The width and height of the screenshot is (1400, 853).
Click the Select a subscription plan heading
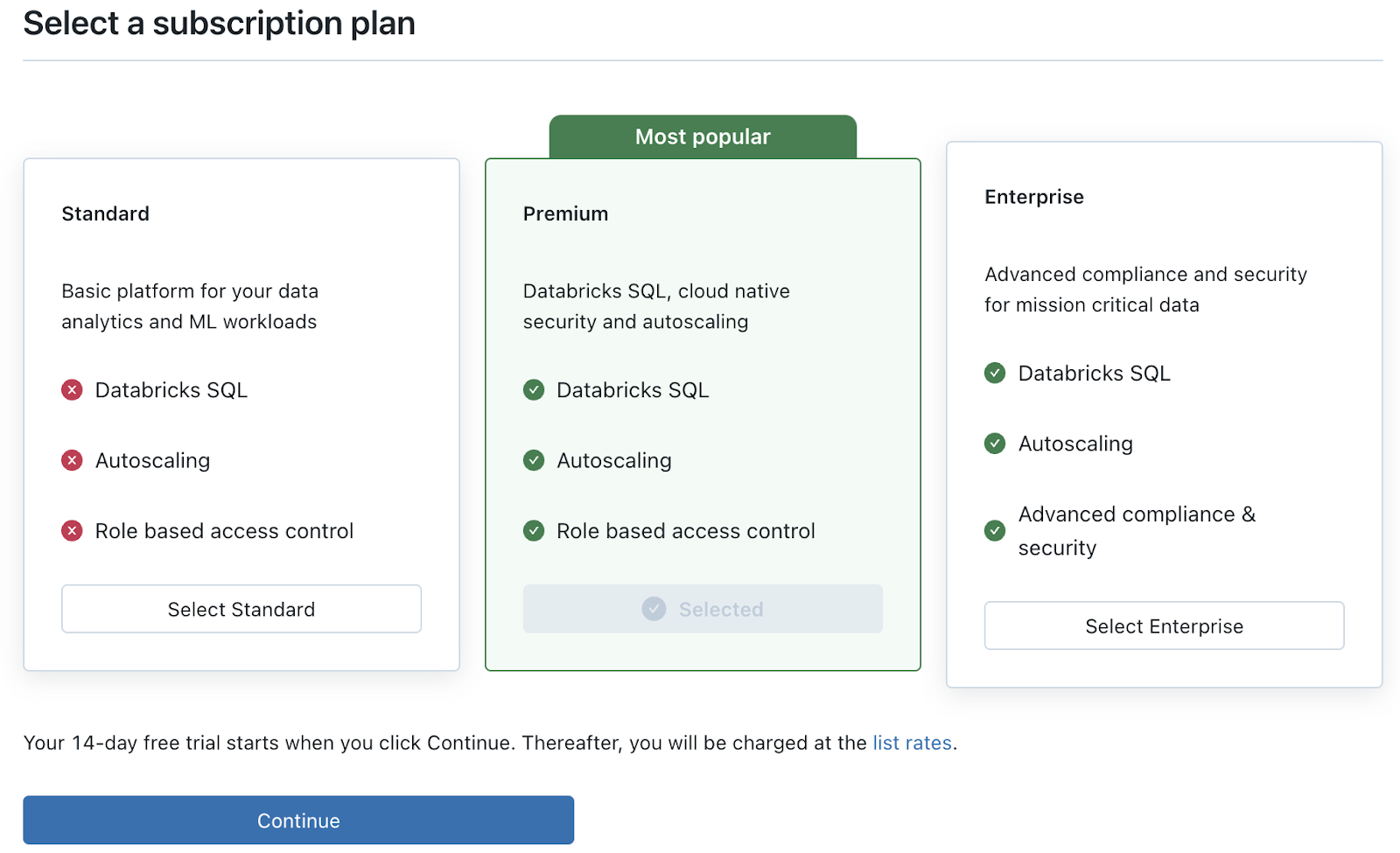(219, 24)
